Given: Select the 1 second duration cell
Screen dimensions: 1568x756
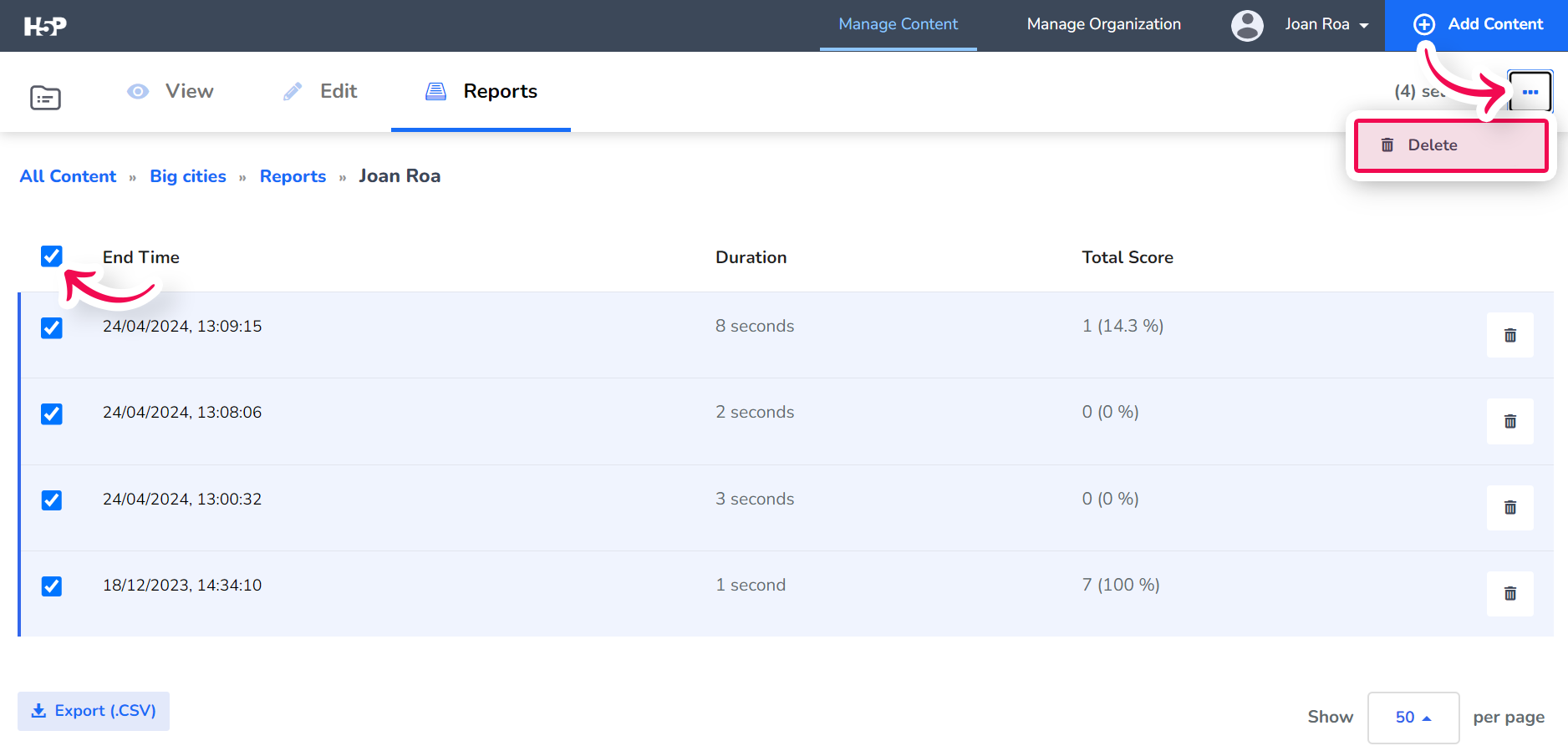Looking at the screenshot, I should (x=751, y=585).
